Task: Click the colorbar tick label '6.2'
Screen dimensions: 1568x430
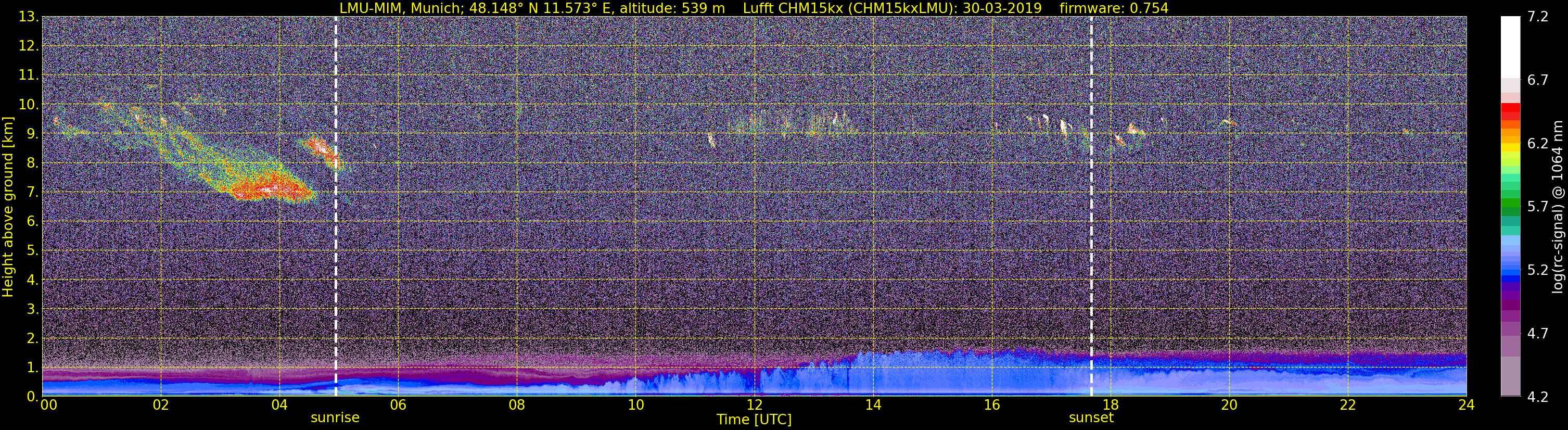Action: pos(1538,144)
